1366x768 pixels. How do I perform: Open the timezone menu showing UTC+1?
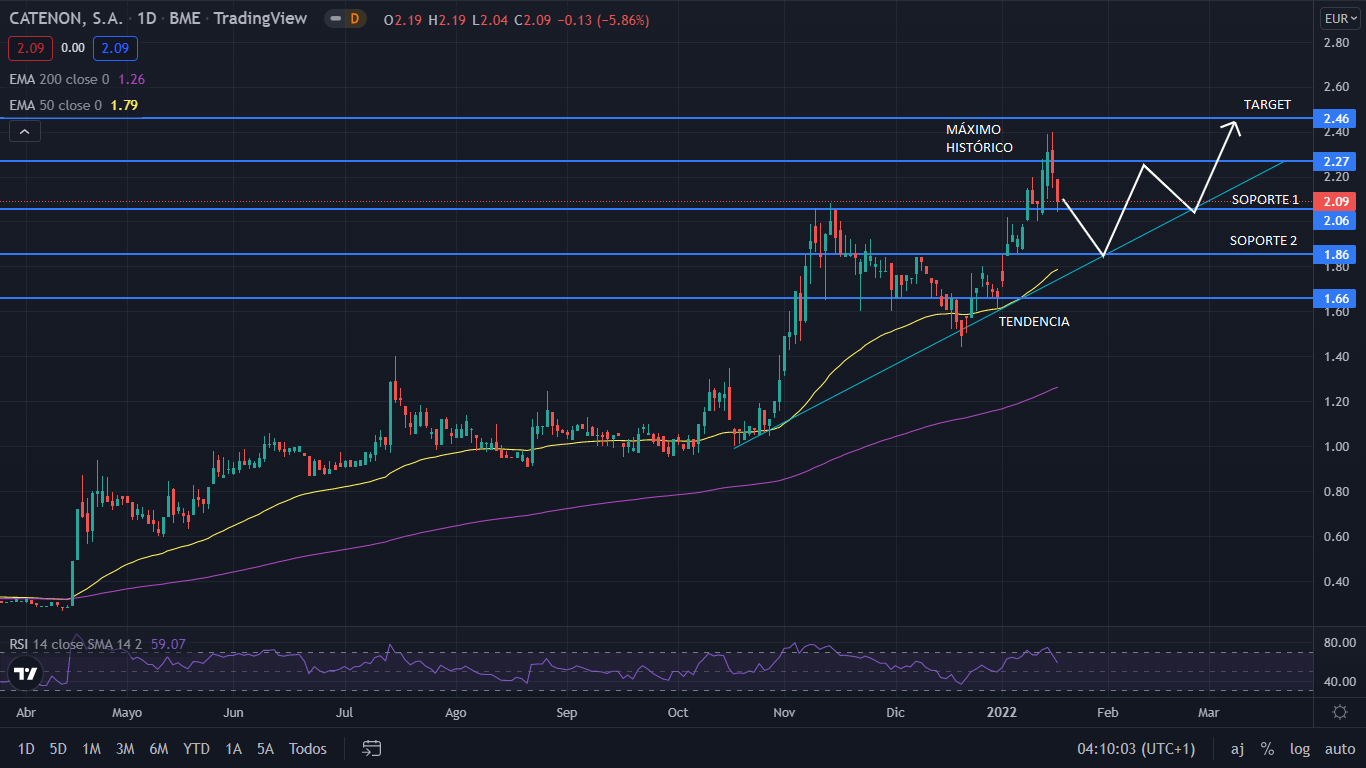click(1136, 748)
